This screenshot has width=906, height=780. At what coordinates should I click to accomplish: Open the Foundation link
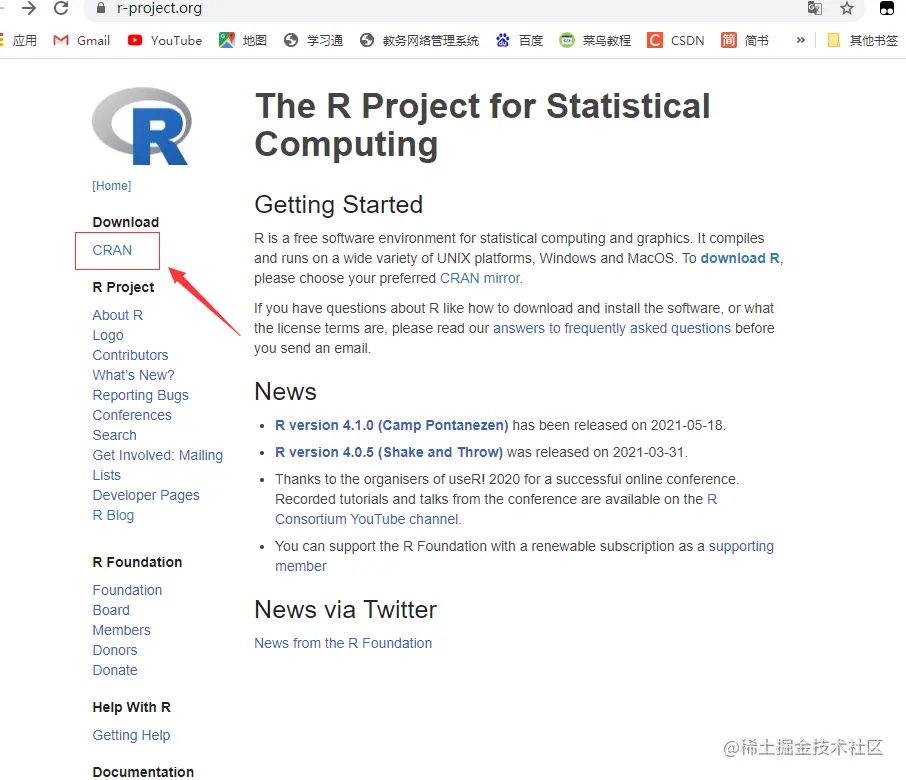click(127, 590)
